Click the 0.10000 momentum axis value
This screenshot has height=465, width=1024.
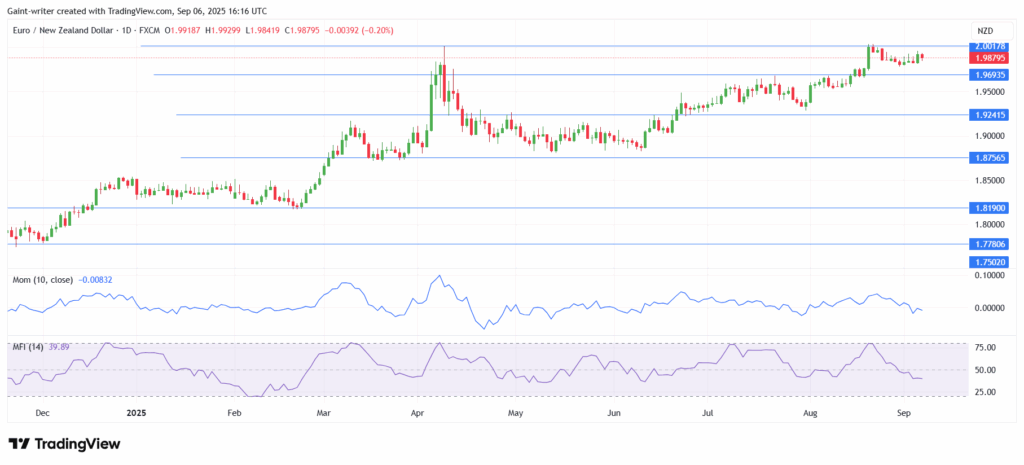pos(990,276)
